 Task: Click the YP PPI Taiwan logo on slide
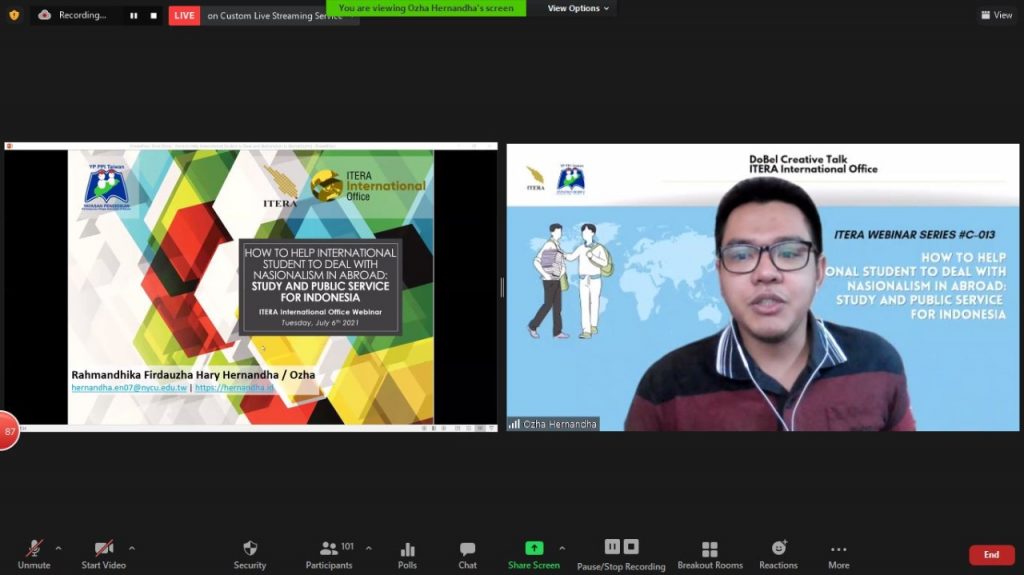pos(106,187)
